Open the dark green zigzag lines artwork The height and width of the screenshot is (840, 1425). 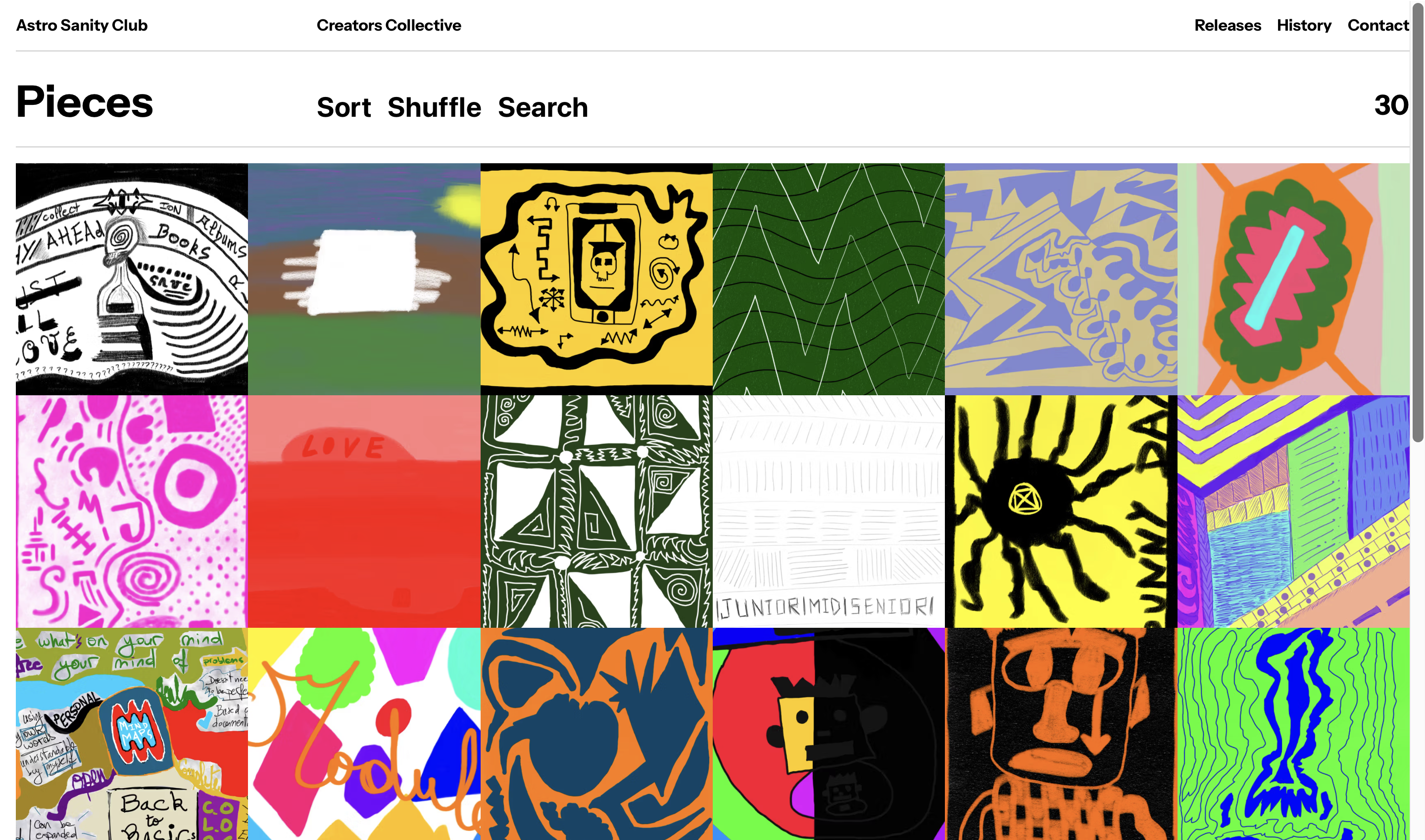pos(828,279)
